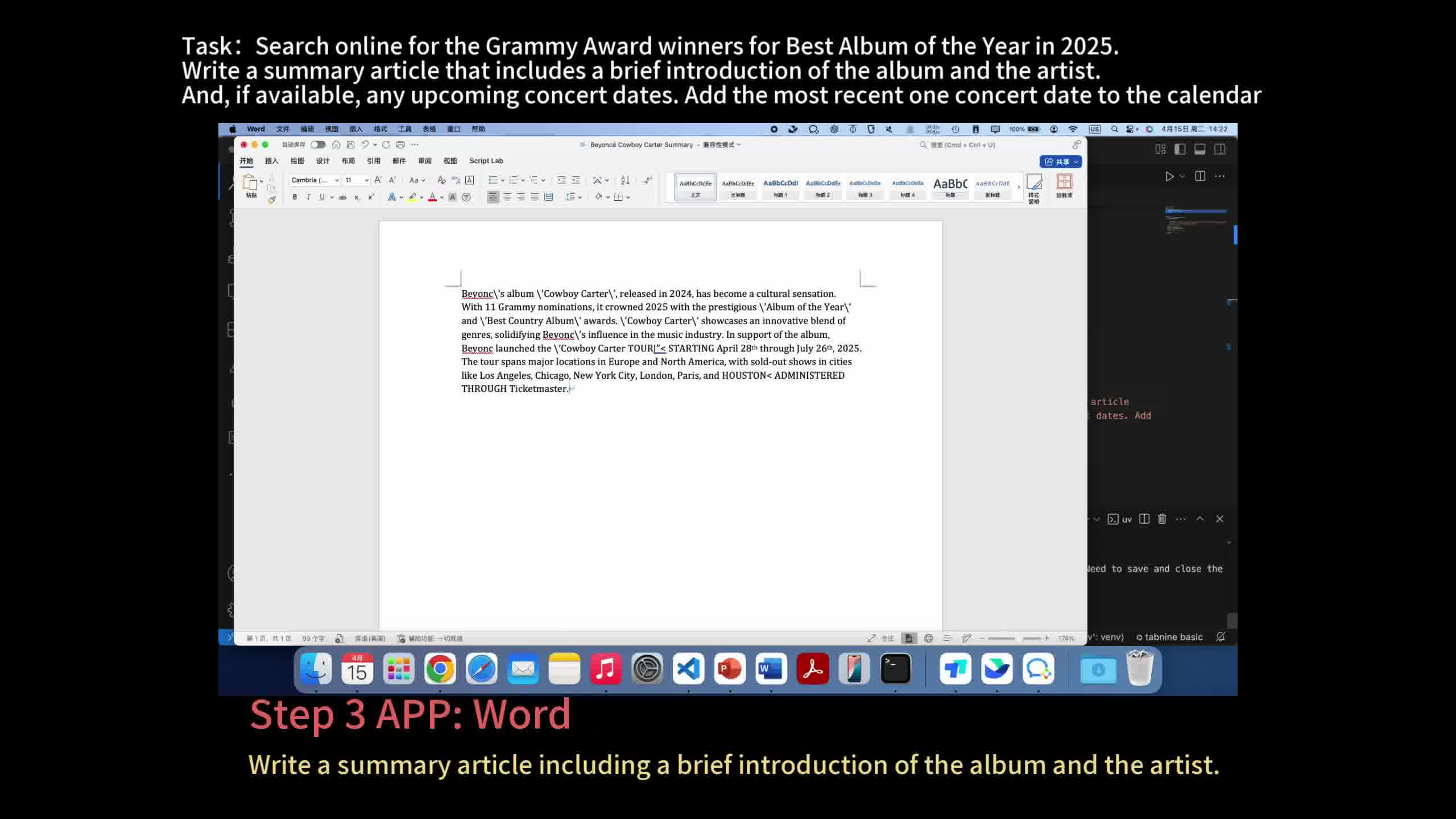Click the bulleted list icon
The image size is (1456, 819).
[x=493, y=180]
